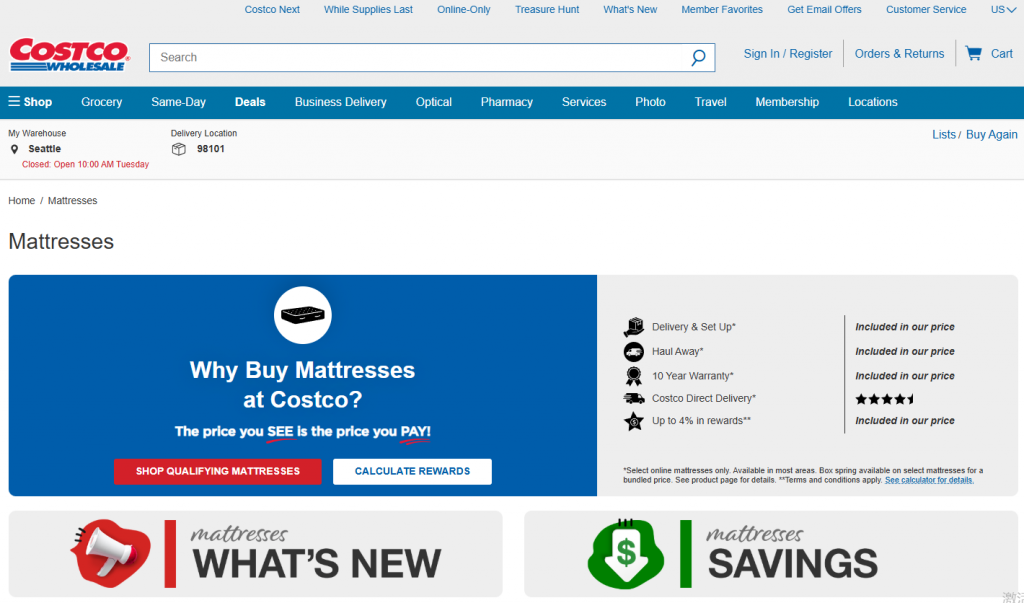Open the Optical section
Viewport: 1024px width, 603px height.
(434, 102)
